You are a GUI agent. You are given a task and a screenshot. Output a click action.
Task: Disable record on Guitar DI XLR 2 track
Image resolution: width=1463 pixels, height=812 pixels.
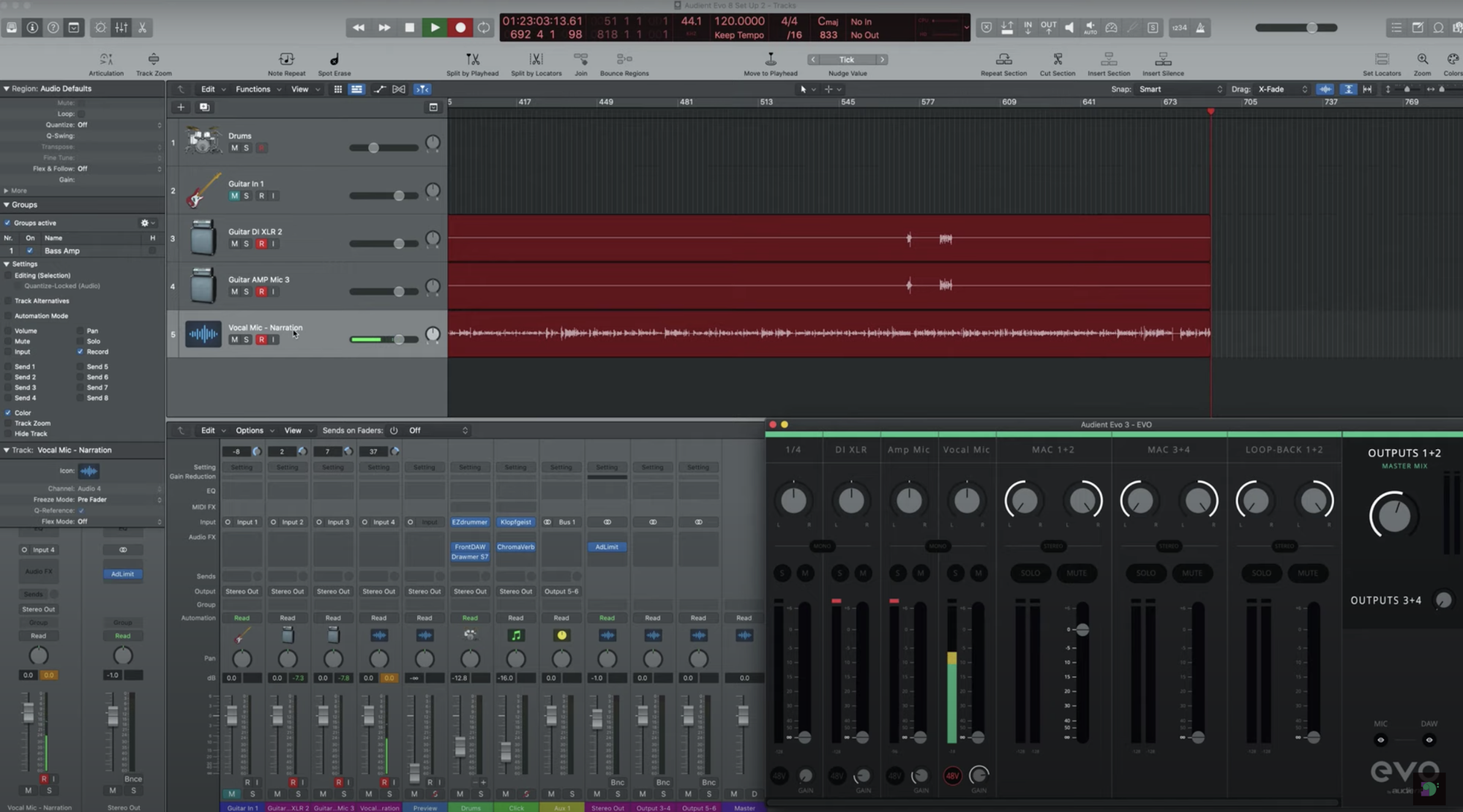coord(261,244)
